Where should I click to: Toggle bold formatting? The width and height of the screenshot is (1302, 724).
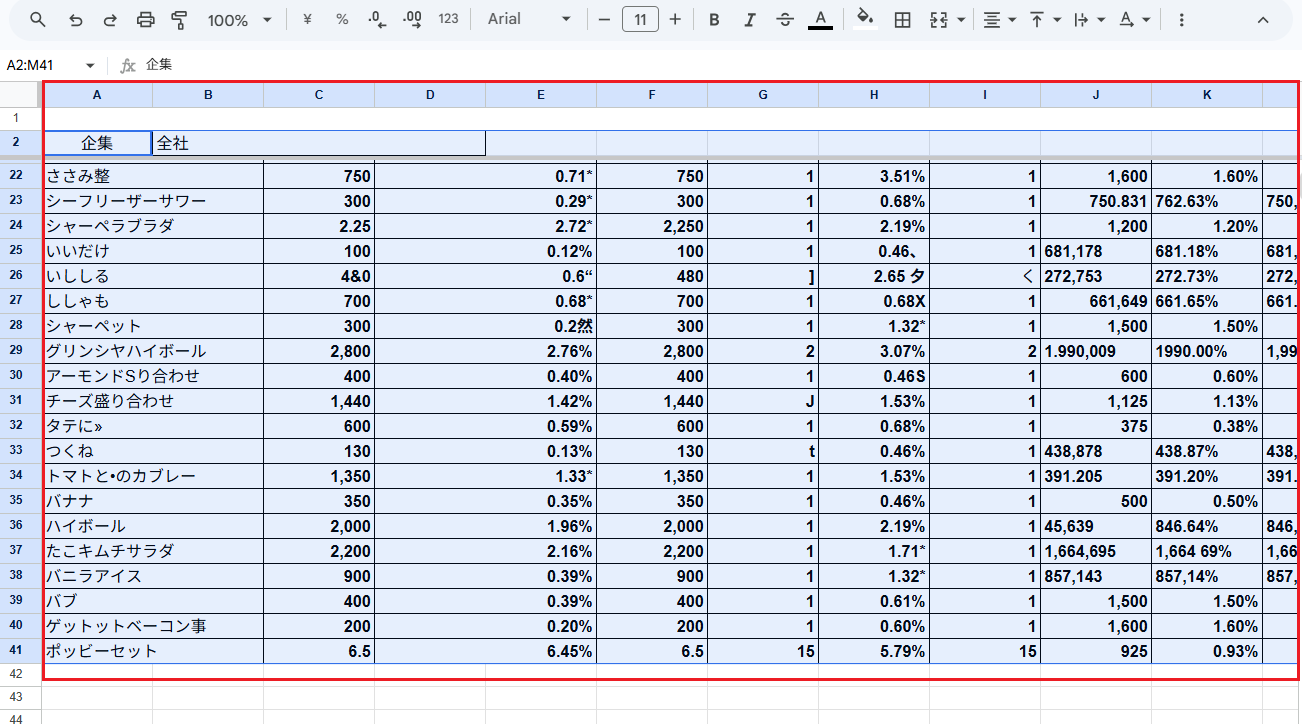pos(714,20)
